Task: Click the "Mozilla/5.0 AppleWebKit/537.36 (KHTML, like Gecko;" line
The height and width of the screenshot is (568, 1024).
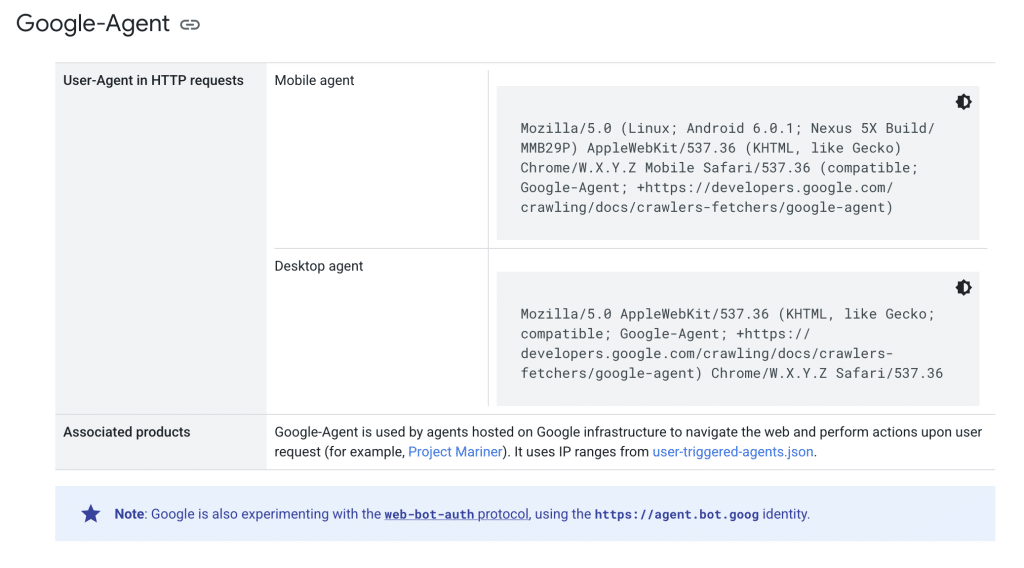Action: click(727, 314)
